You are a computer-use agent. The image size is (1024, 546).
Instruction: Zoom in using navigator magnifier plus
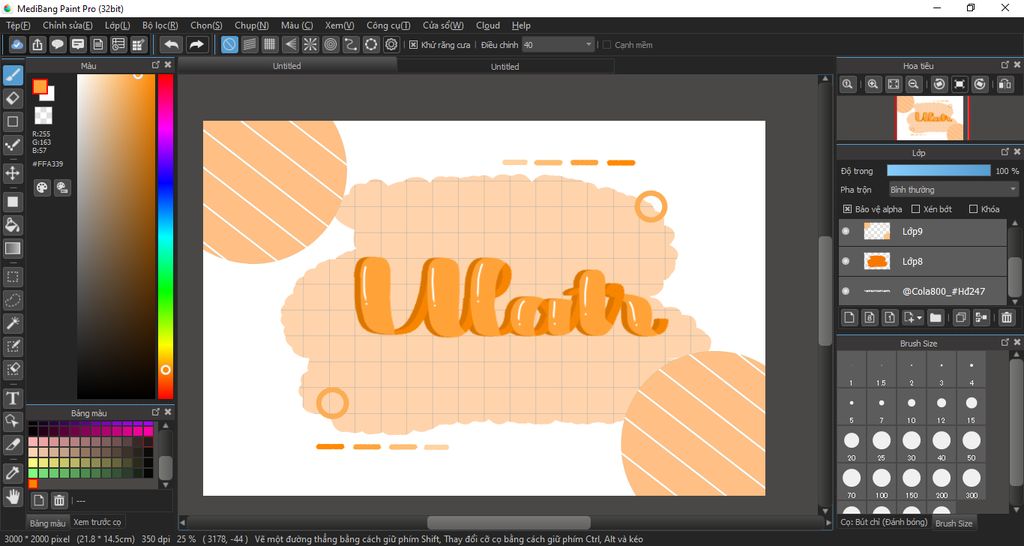tap(873, 84)
